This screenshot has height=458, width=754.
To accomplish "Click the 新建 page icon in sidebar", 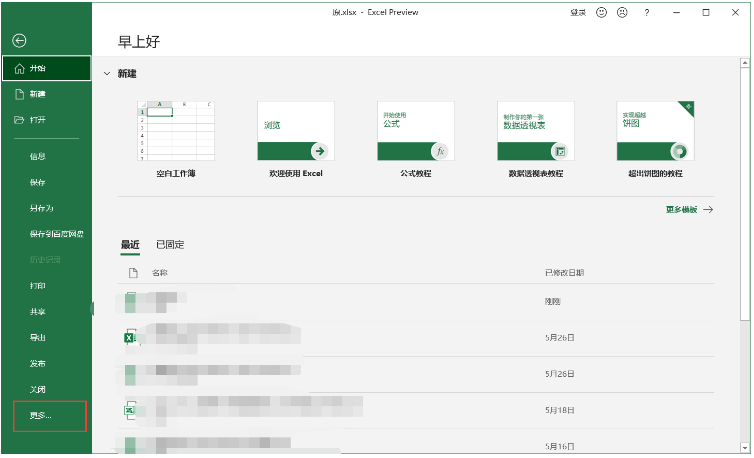I will [19, 94].
